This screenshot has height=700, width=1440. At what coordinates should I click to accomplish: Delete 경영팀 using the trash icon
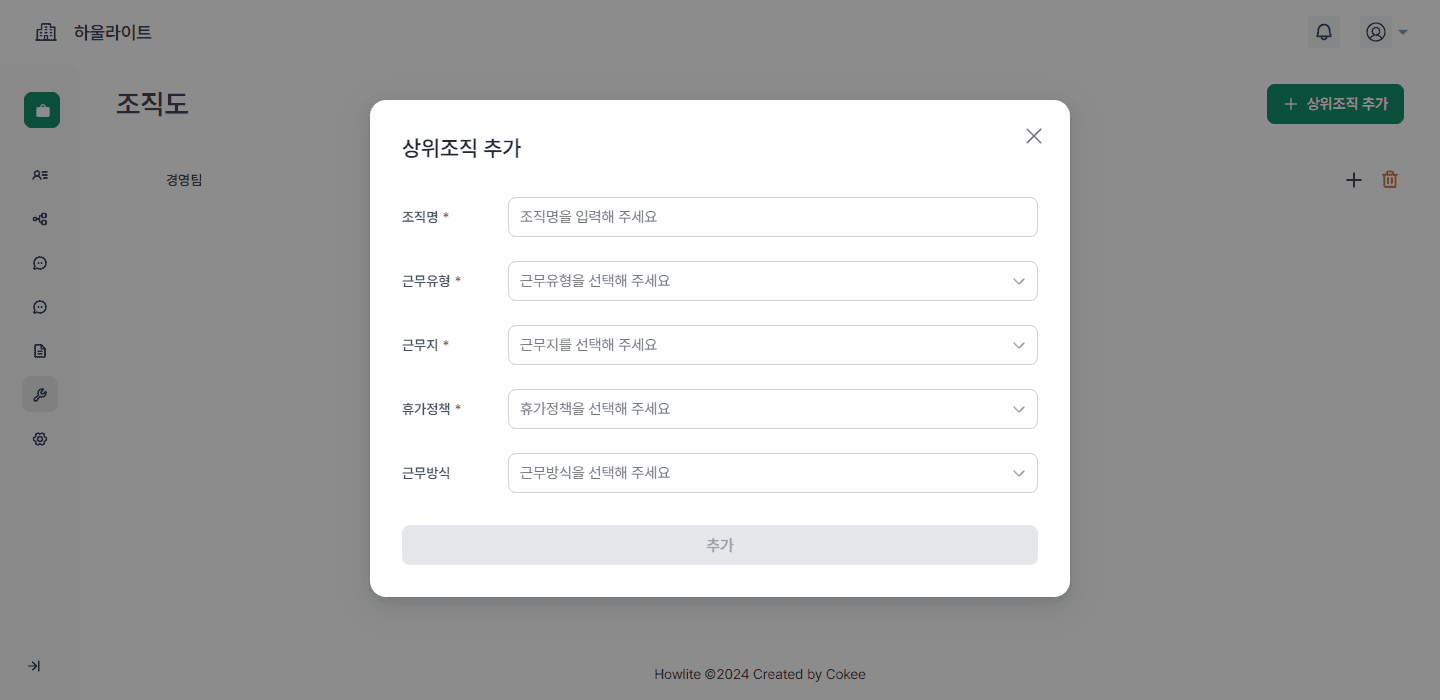(x=1390, y=180)
